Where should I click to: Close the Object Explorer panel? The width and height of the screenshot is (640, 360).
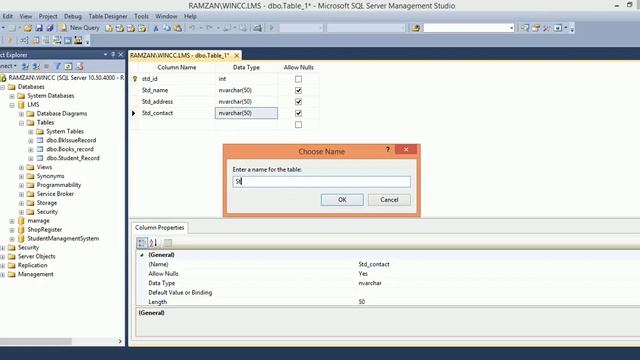pyautogui.click(x=121, y=54)
